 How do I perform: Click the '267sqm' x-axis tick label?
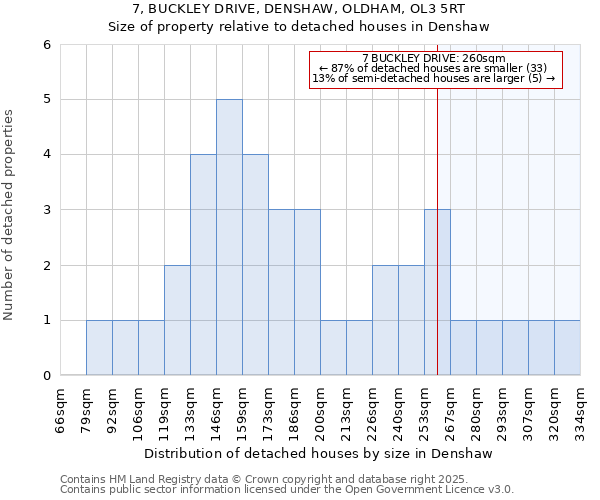(450, 414)
